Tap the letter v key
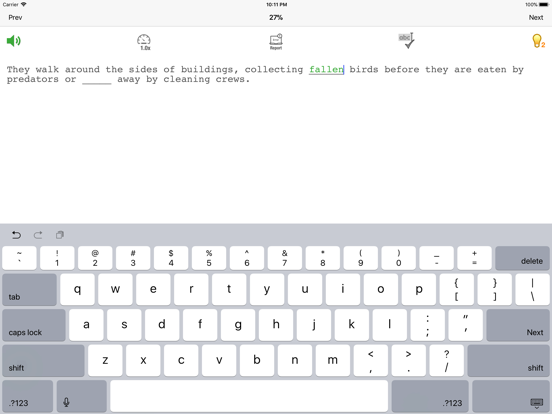Image resolution: width=552 pixels, height=414 pixels. (219, 361)
